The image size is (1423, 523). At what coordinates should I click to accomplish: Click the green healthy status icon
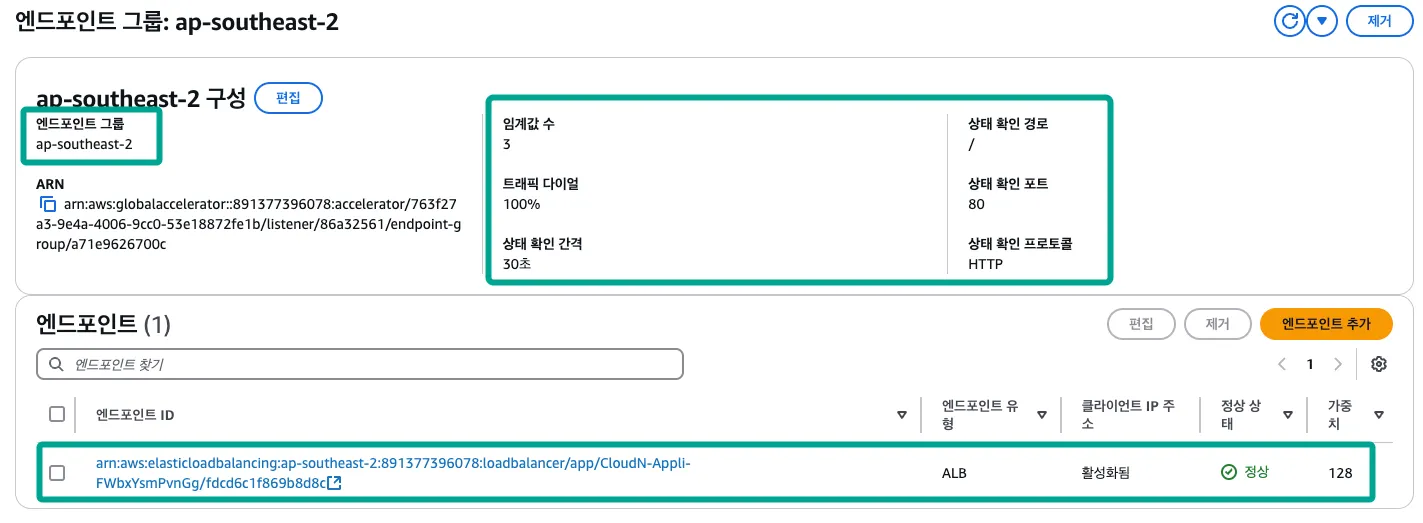[x=1229, y=472]
